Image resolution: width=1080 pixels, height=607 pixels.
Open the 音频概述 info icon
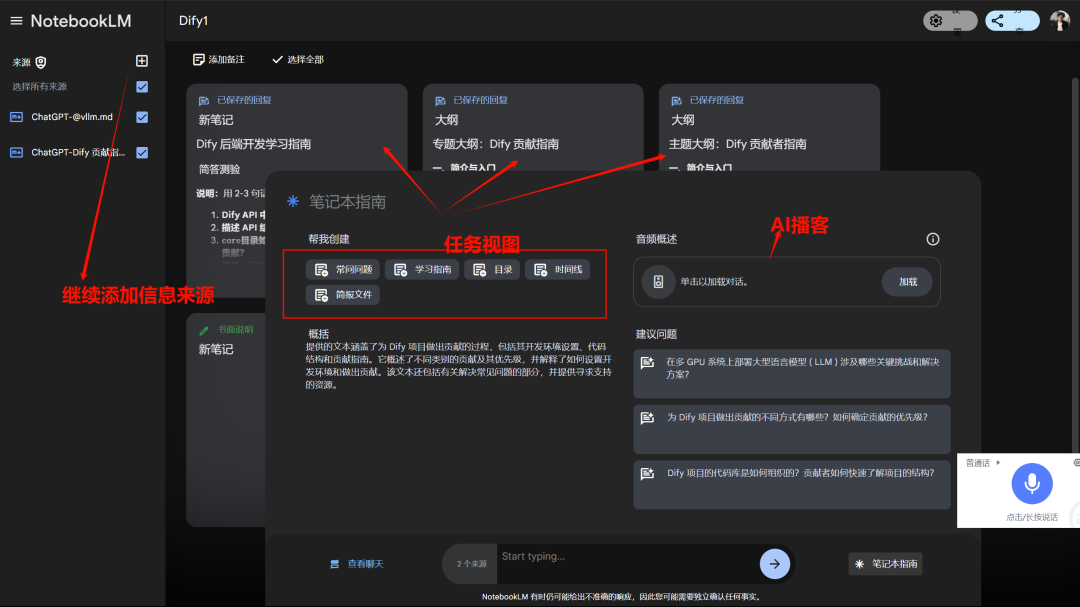point(932,239)
